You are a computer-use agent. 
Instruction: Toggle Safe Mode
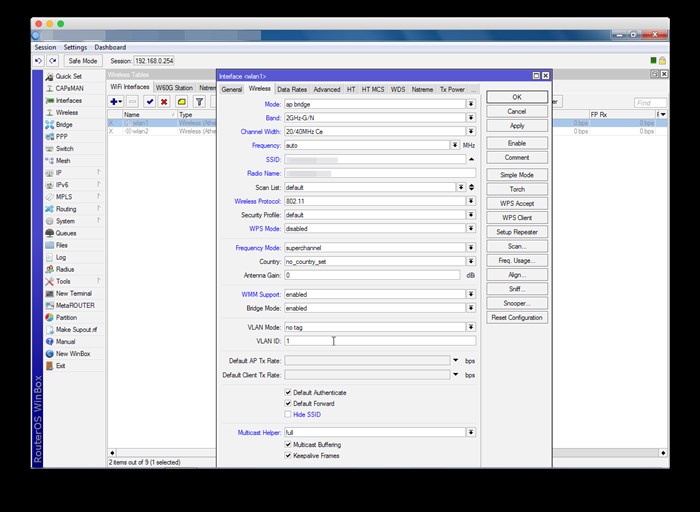(83, 61)
